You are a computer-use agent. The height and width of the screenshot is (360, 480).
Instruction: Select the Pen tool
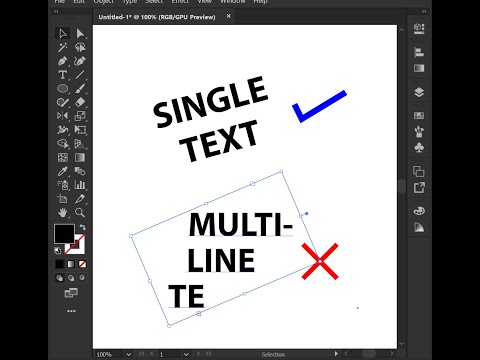pos(63,61)
